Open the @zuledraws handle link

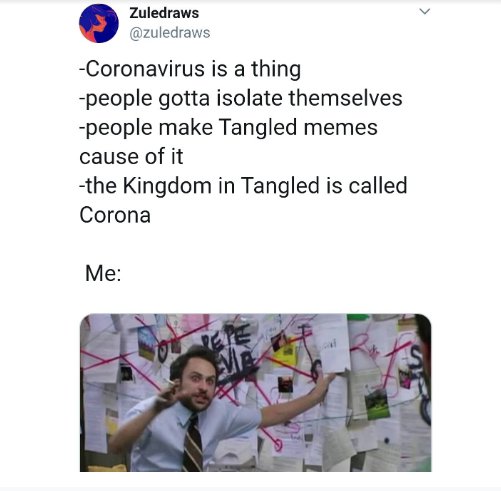click(x=170, y=33)
